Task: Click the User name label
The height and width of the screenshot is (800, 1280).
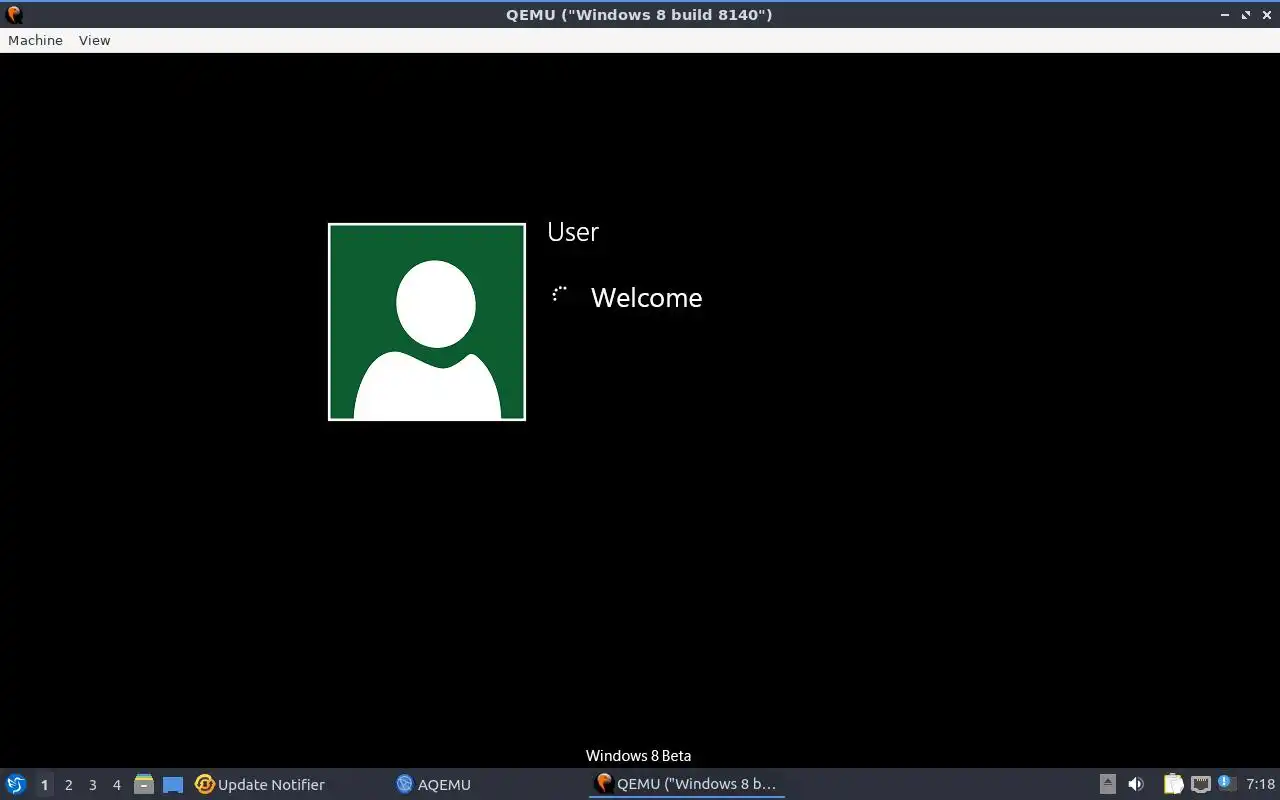Action: pyautogui.click(x=573, y=232)
